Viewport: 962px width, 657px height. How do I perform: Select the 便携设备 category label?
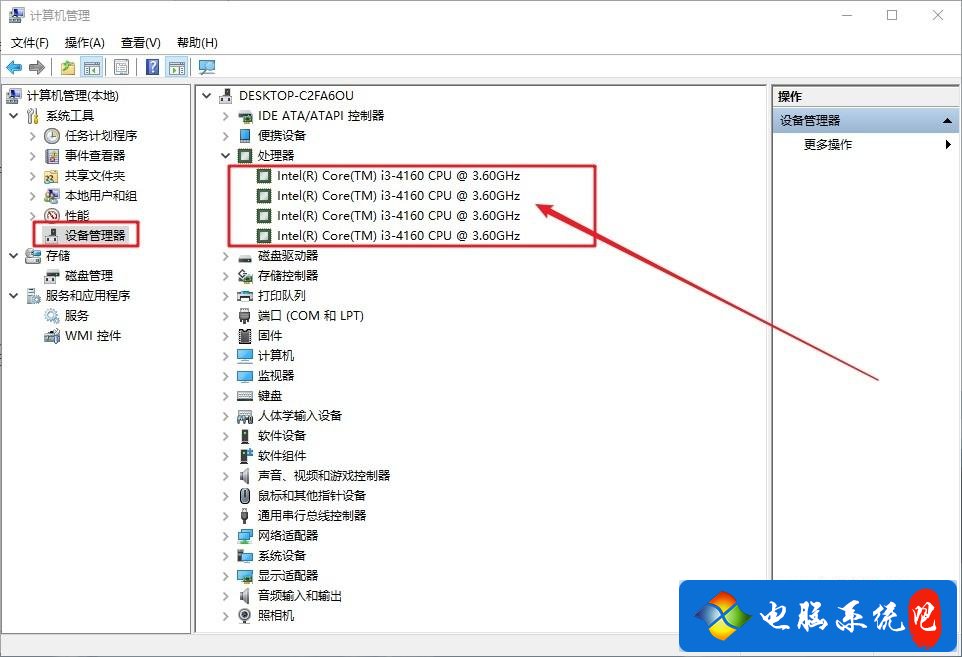(x=282, y=136)
